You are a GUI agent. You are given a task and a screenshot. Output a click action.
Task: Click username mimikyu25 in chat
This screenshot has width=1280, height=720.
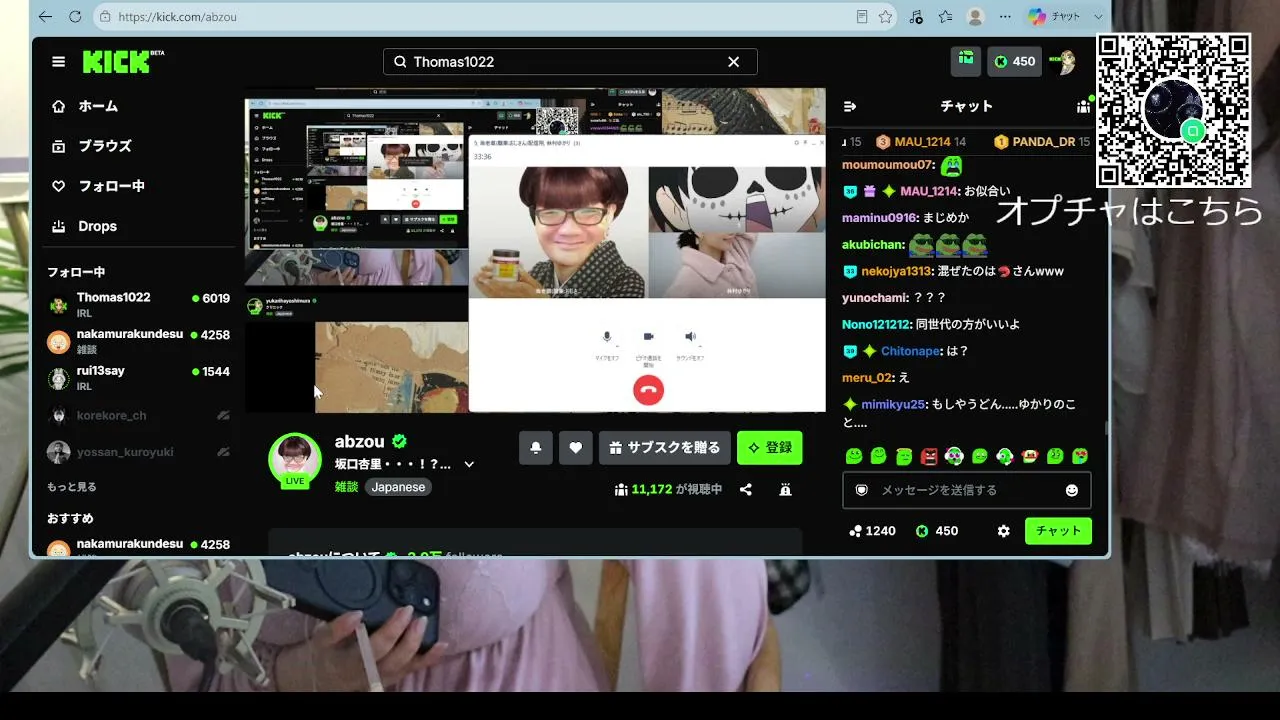pos(893,405)
